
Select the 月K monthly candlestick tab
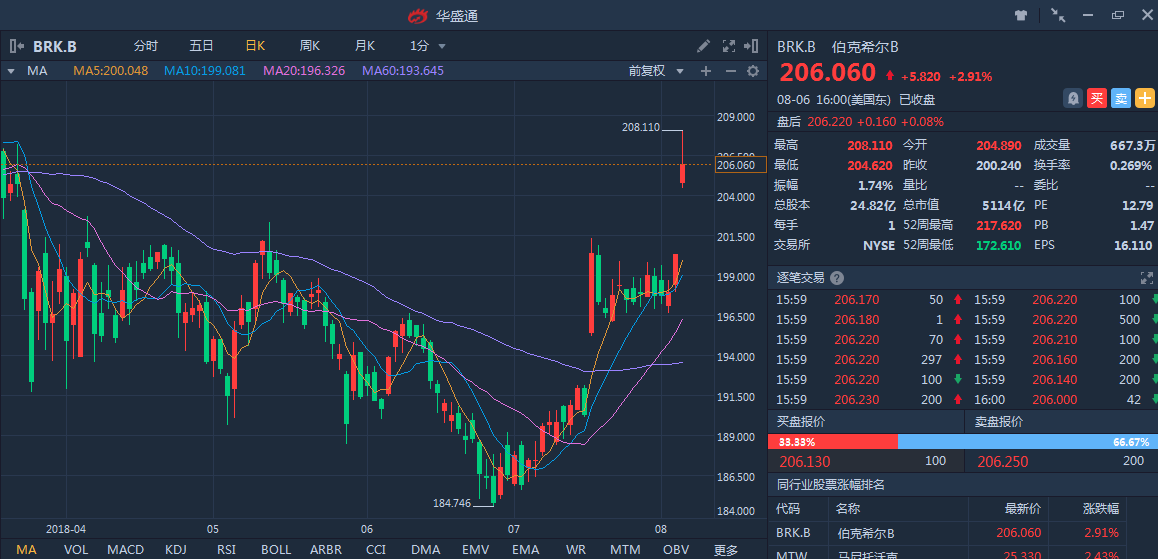[365, 46]
